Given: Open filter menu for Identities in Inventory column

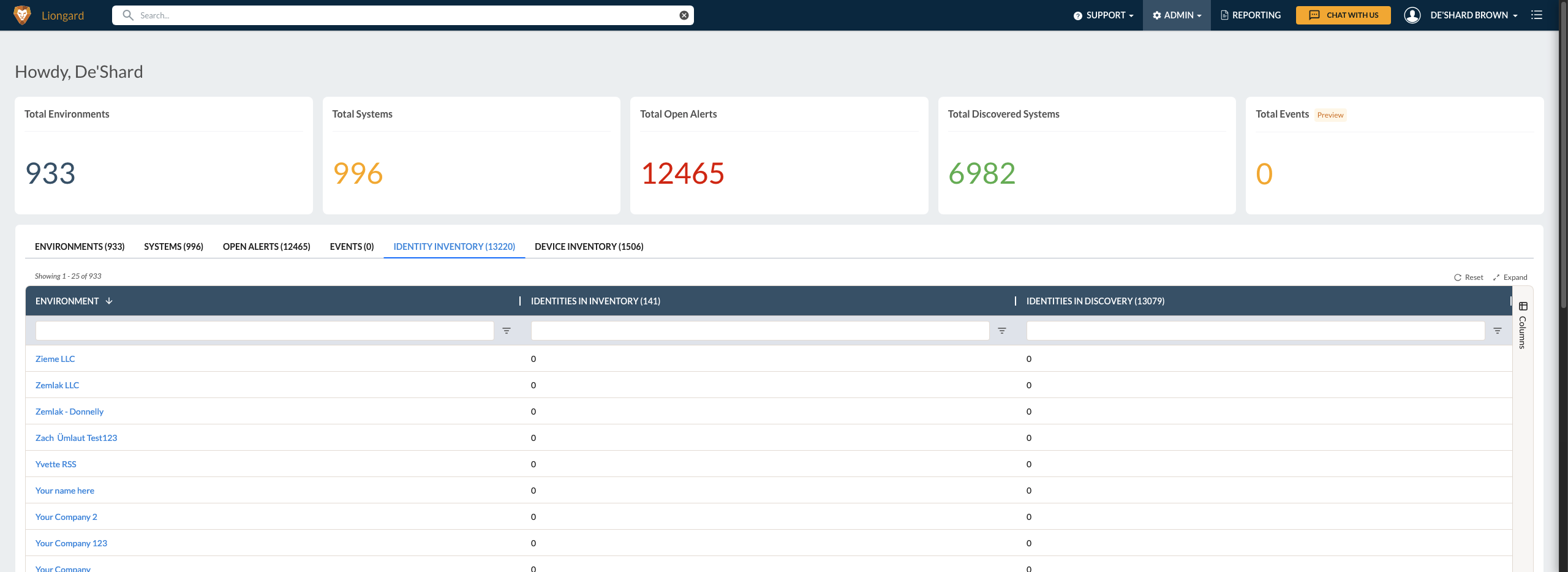Looking at the screenshot, I should tap(1002, 331).
